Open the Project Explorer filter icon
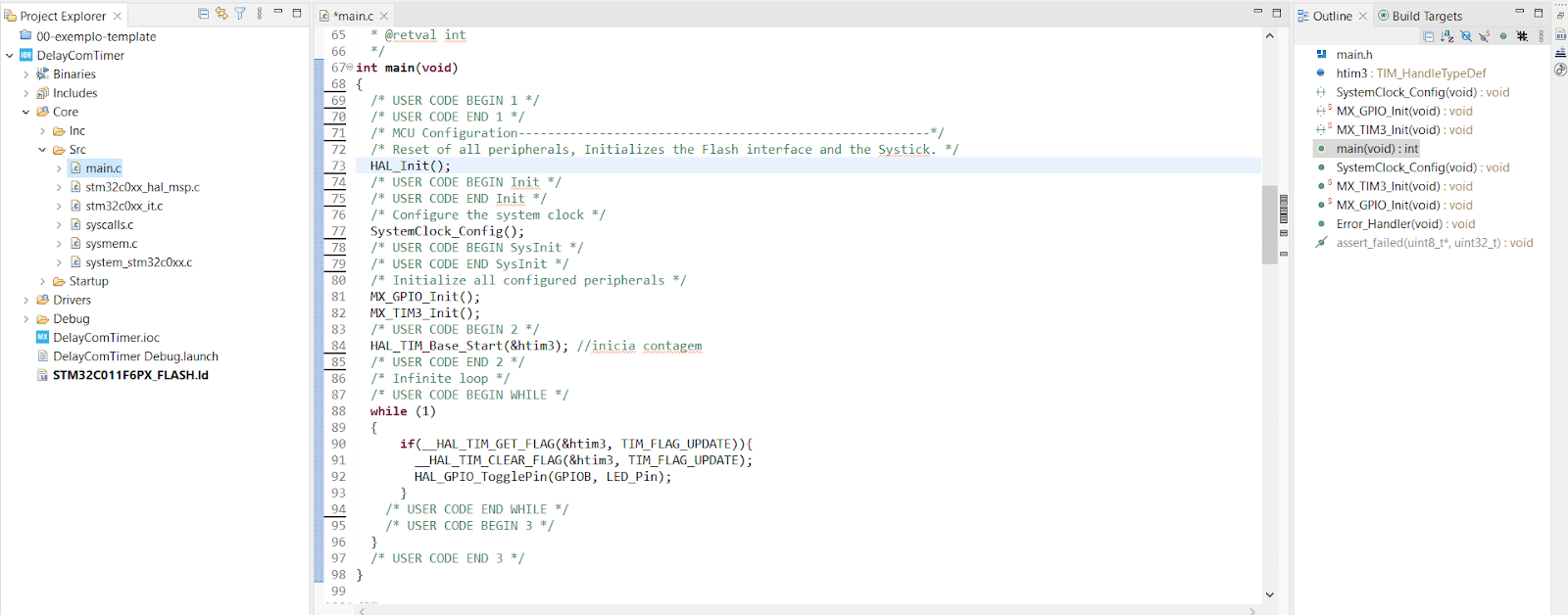1568x615 pixels. (x=240, y=14)
